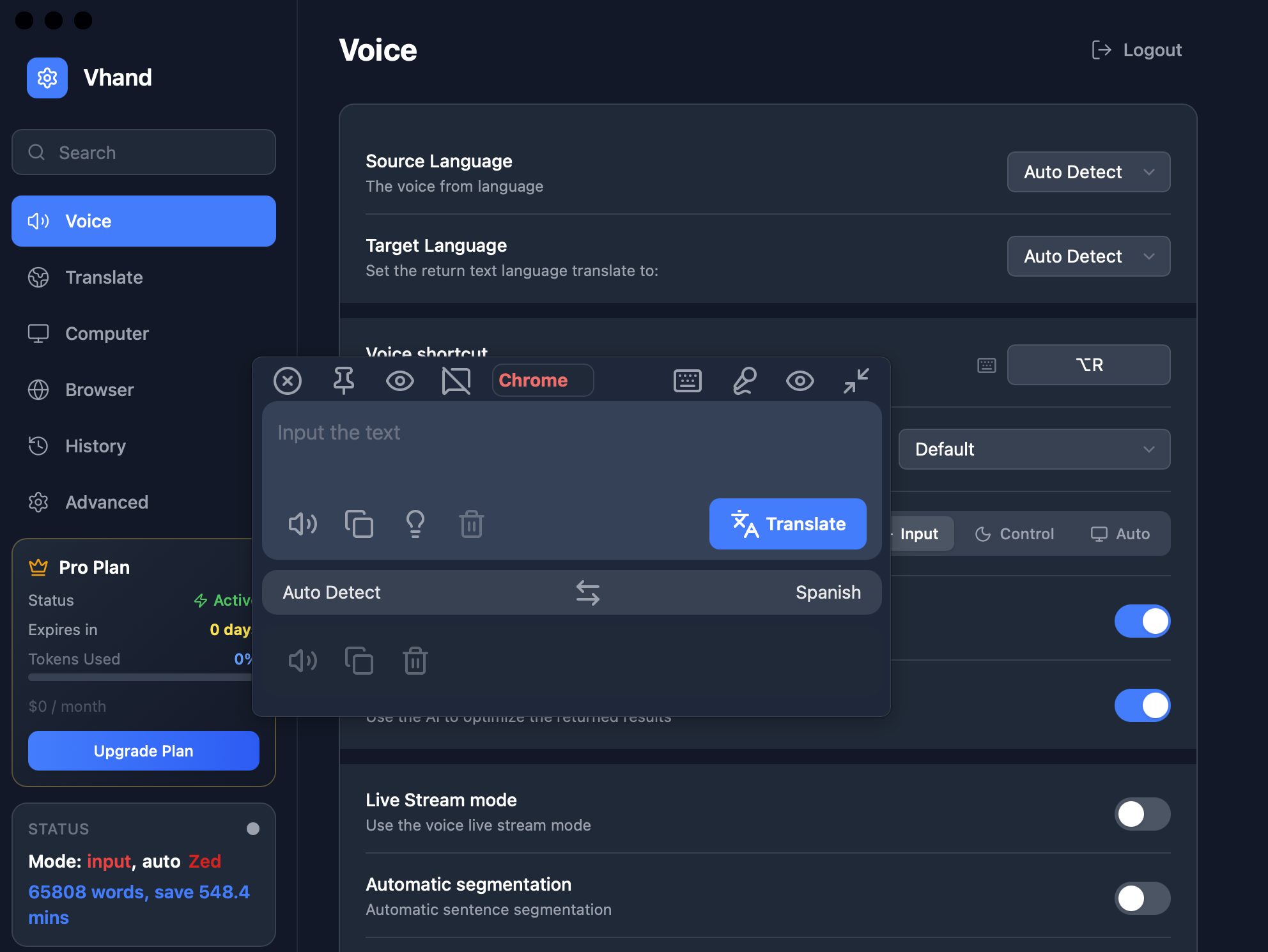Open the Target Language Auto Detect dropdown

pyautogui.click(x=1088, y=256)
